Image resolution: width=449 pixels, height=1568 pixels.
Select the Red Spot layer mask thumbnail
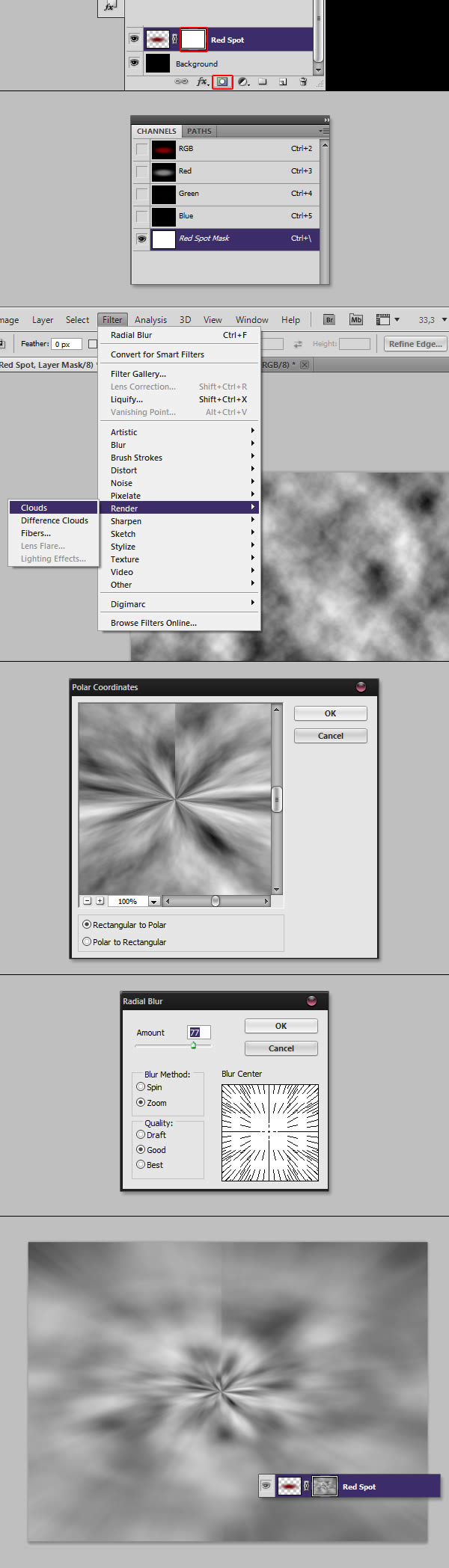click(193, 39)
